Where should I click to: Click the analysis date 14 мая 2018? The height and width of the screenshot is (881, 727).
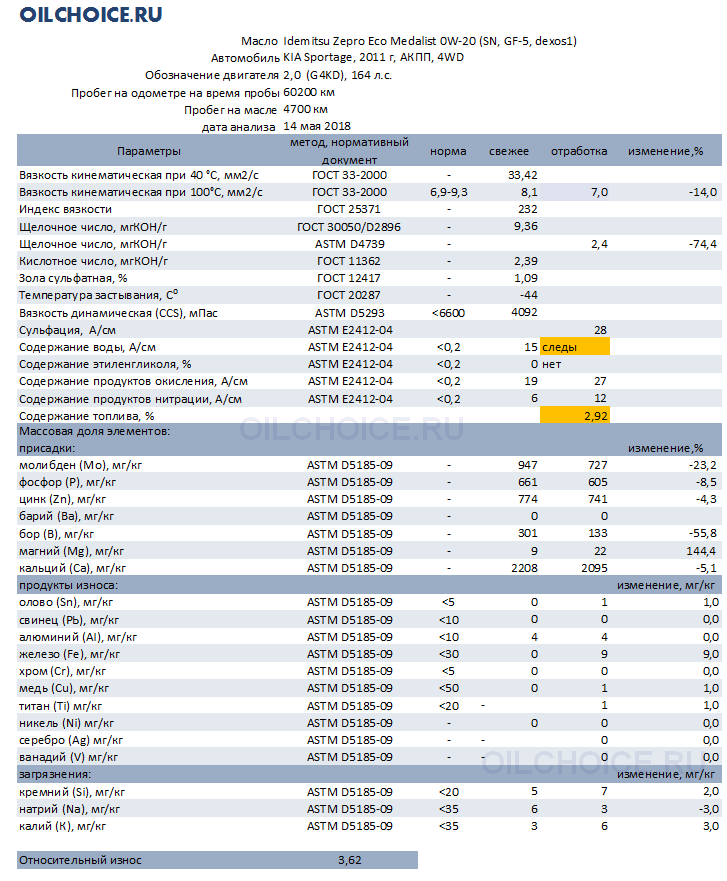(x=317, y=126)
